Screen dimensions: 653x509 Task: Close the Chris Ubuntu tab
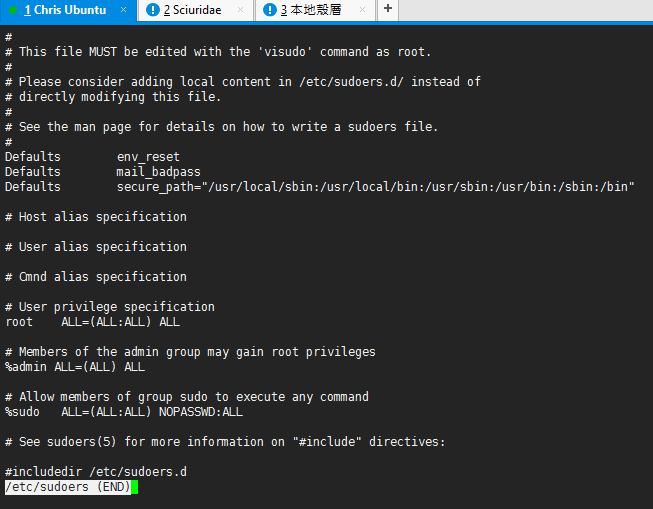click(x=123, y=10)
